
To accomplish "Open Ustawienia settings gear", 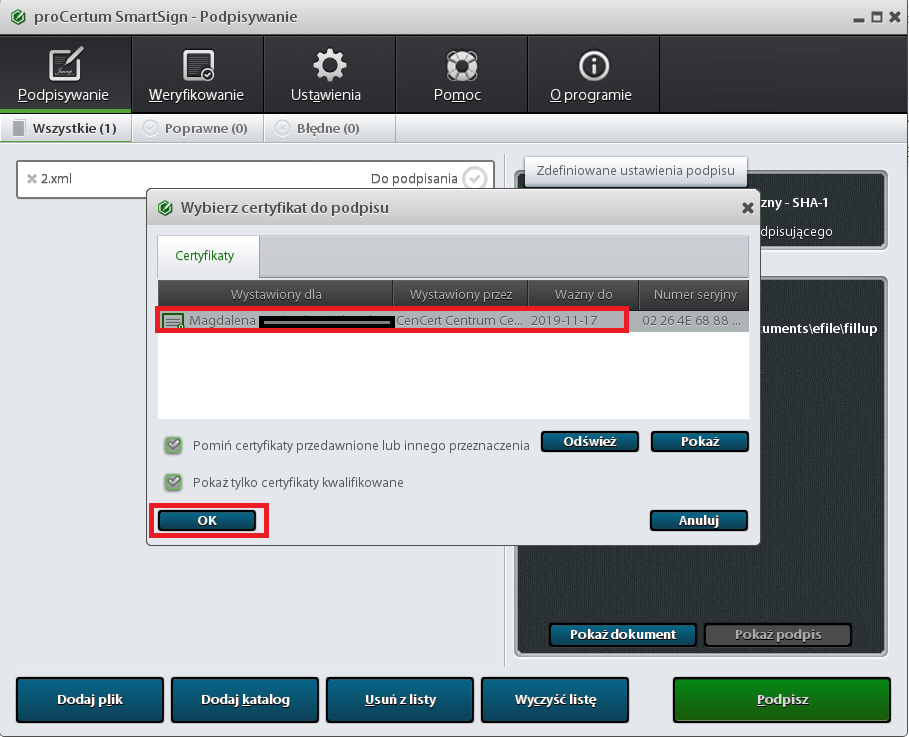I will click(329, 74).
